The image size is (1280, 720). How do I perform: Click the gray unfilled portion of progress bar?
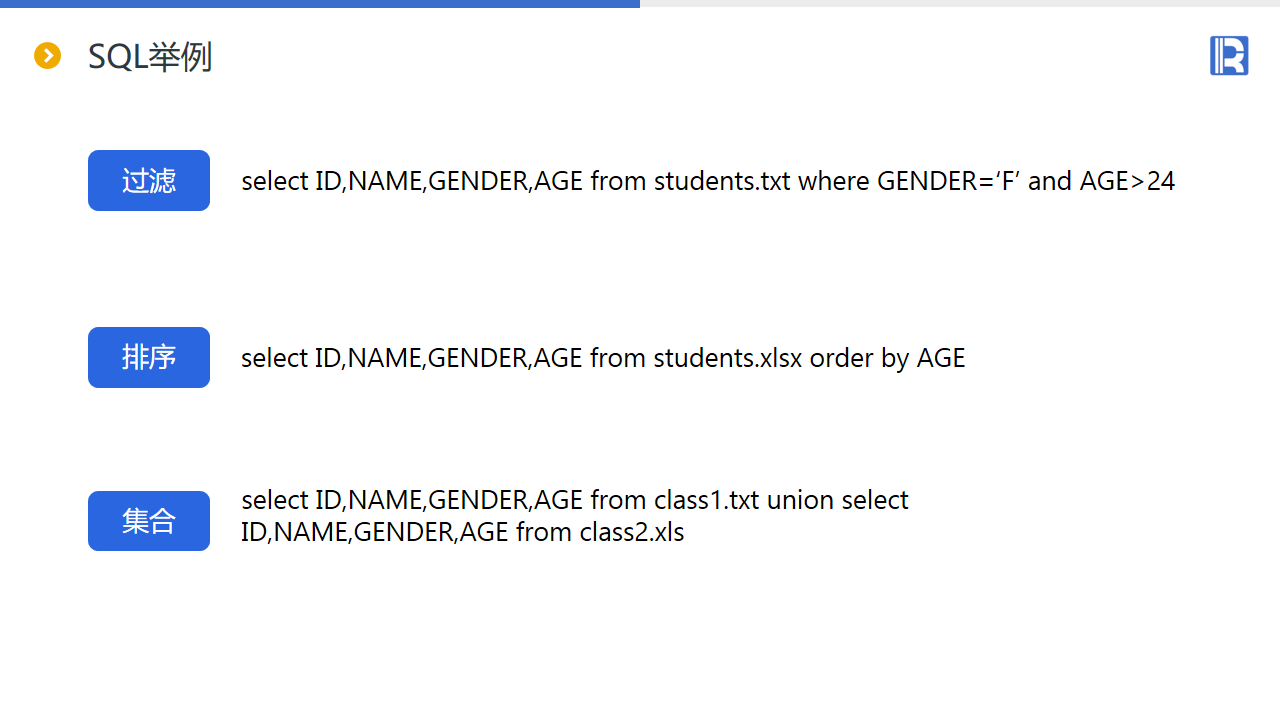click(x=960, y=4)
